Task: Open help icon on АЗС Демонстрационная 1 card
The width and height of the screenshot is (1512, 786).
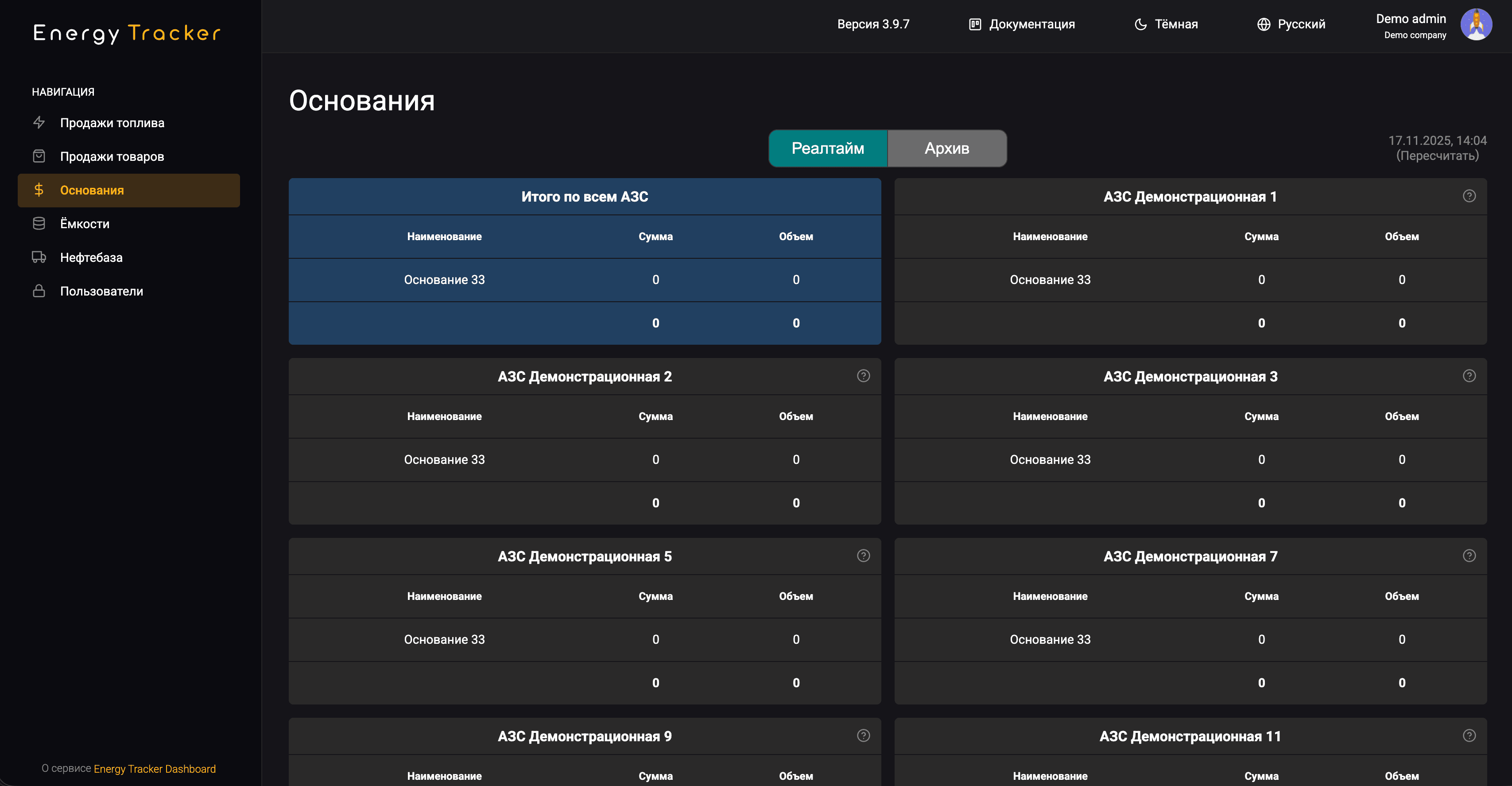Action: pyautogui.click(x=1469, y=195)
